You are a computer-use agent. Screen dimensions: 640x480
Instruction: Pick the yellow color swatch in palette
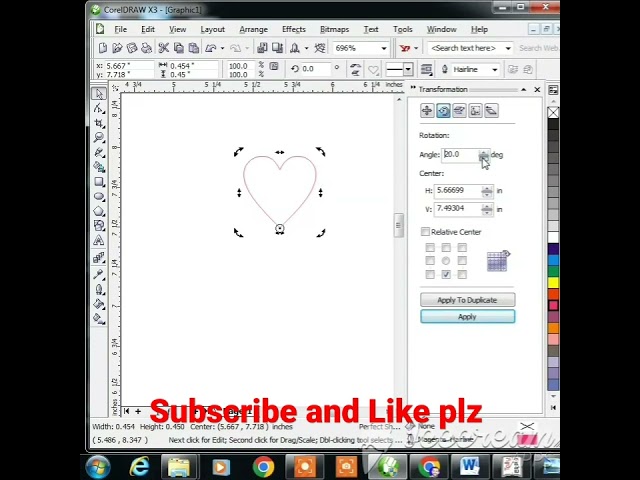point(553,282)
